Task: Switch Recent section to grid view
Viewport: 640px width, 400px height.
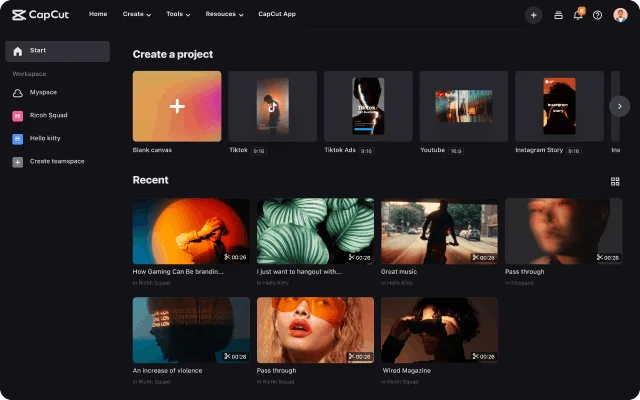Action: click(x=615, y=181)
